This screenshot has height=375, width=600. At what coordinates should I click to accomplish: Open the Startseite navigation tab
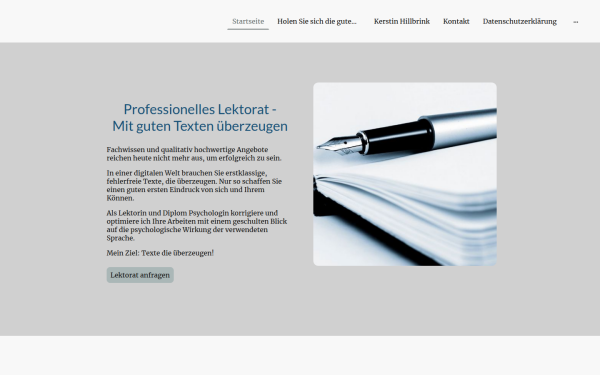pyautogui.click(x=248, y=21)
